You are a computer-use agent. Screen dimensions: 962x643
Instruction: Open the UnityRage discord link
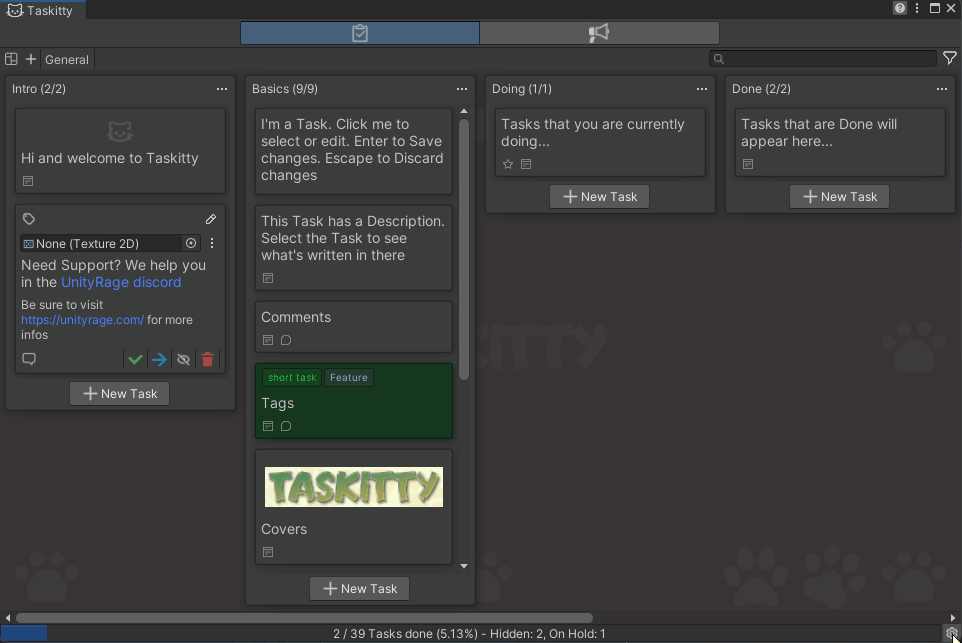point(121,282)
